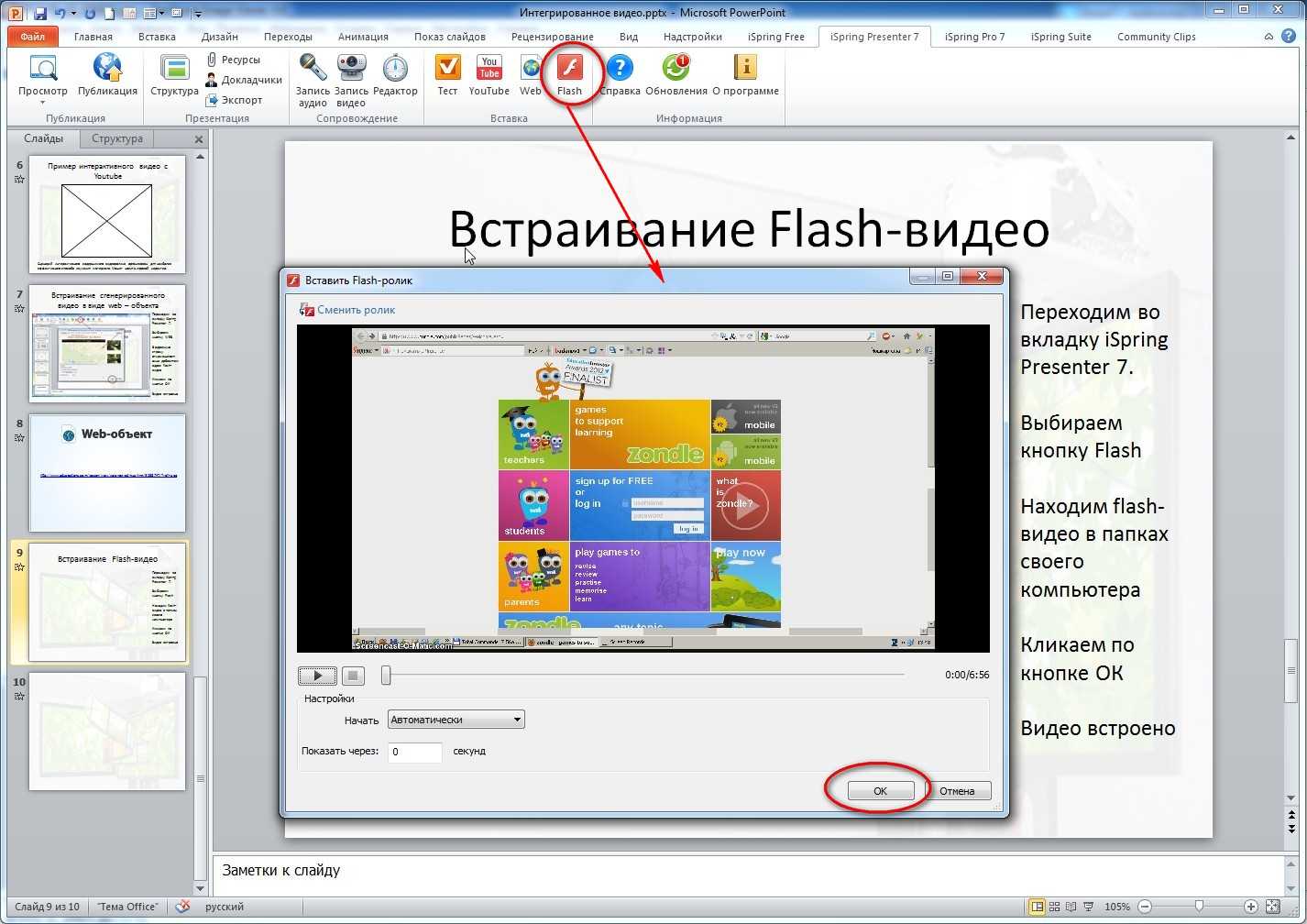1307x924 pixels.
Task: Click Отмена in Flash dialog
Action: [x=957, y=791]
